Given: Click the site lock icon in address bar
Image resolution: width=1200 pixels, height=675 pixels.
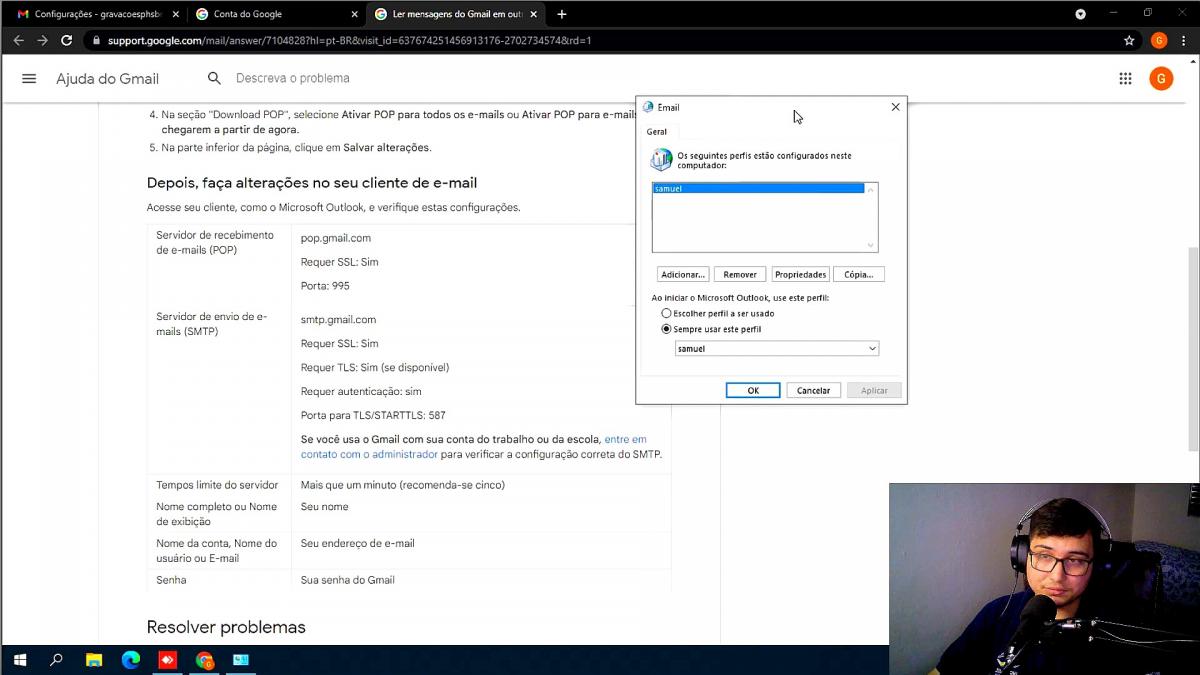Looking at the screenshot, I should tap(96, 41).
